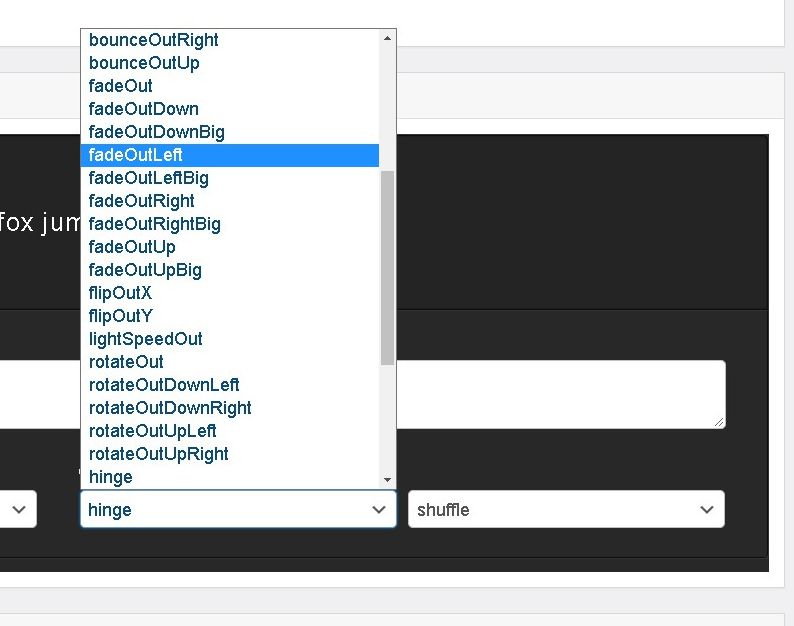
Task: Choose lightSpeedOut from the list
Action: [145, 339]
